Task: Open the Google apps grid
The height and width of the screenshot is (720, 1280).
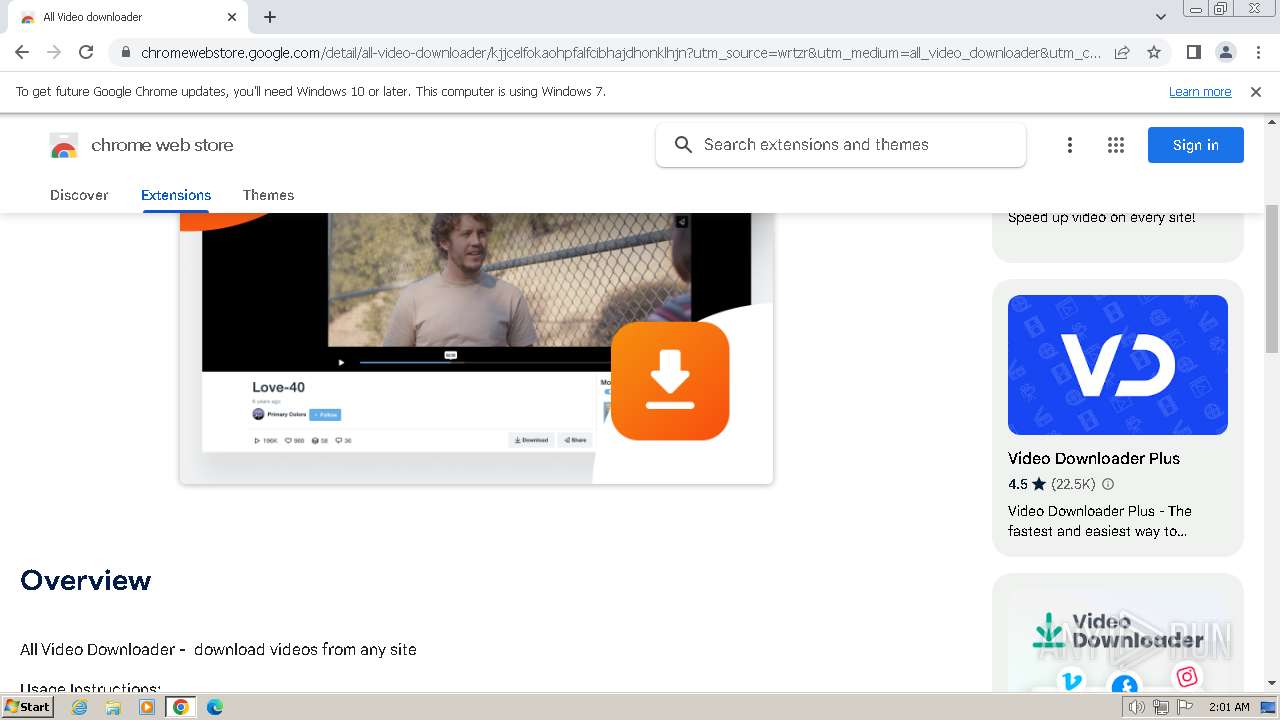Action: point(1116,146)
